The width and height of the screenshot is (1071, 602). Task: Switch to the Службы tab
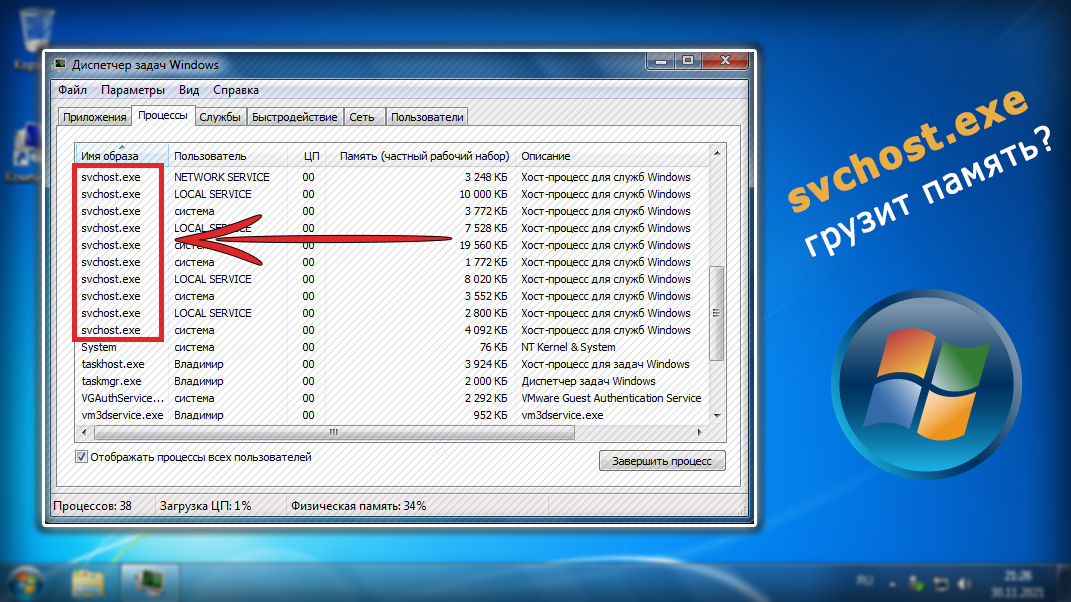[220, 117]
